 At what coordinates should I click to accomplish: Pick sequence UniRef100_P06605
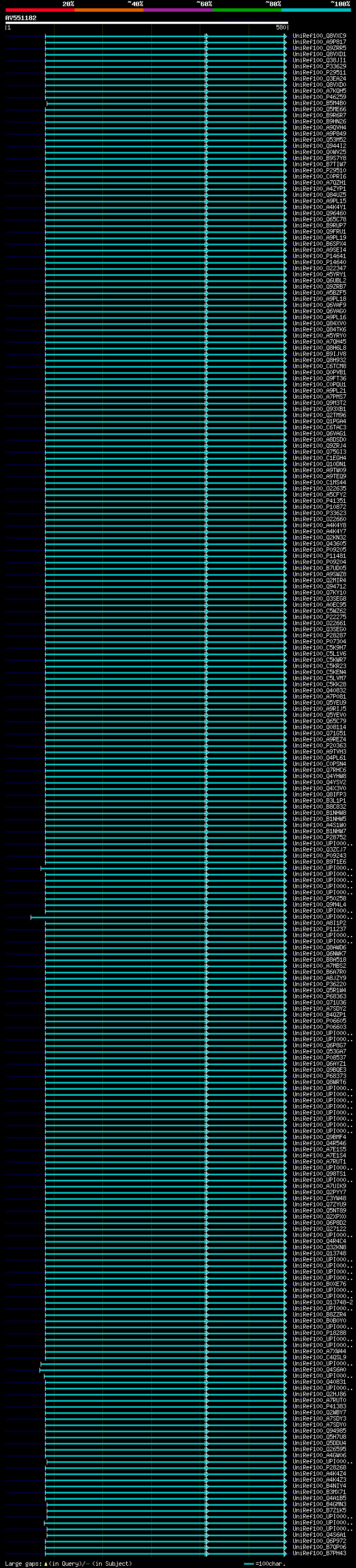coord(319,1021)
